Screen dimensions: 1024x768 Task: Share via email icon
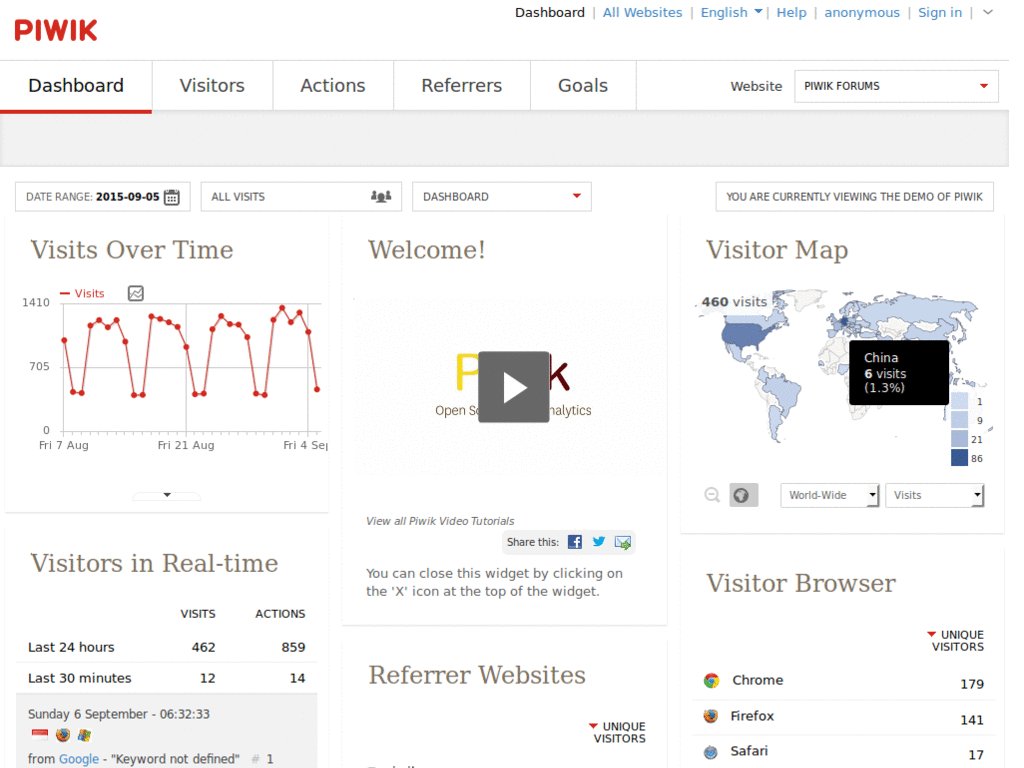(622, 542)
